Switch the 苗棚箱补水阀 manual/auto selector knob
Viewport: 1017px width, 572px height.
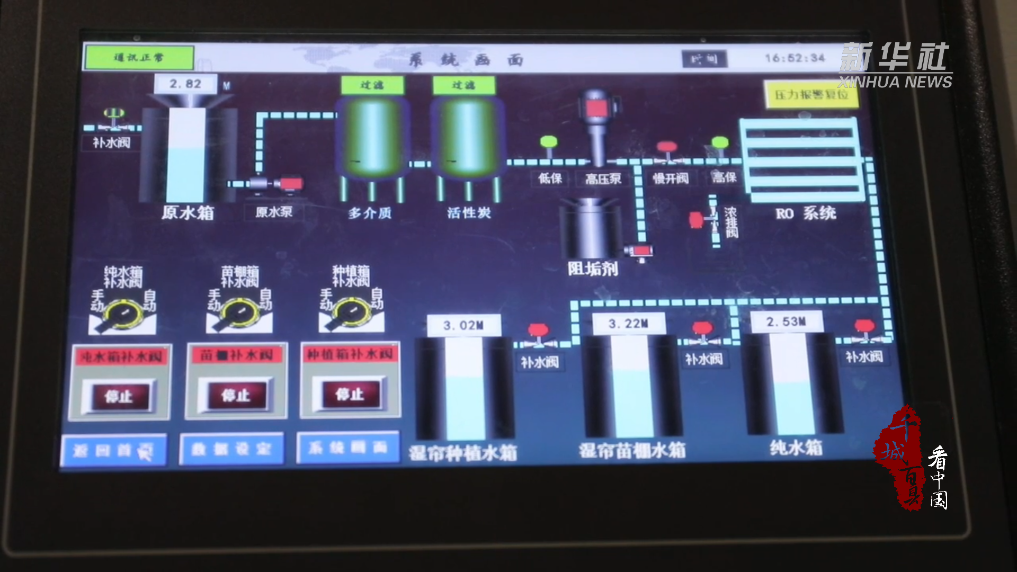[x=239, y=313]
